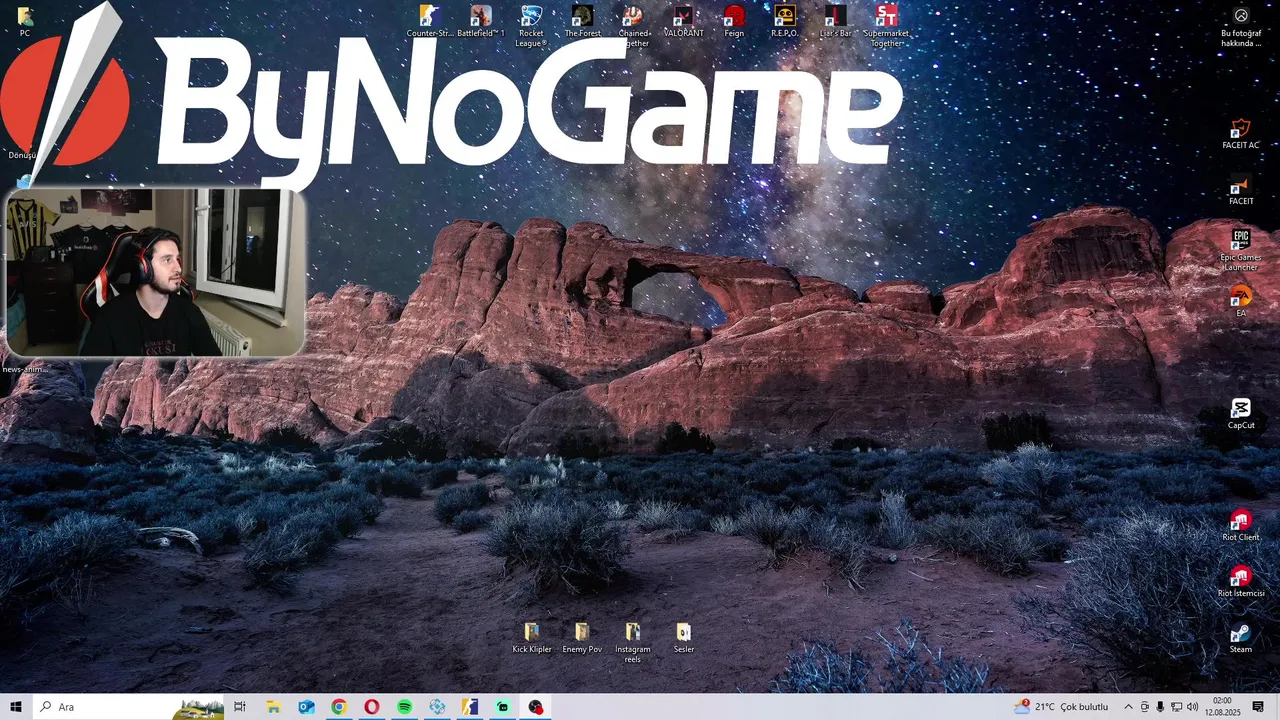Open the Windows Start menu
The height and width of the screenshot is (720, 1280).
point(16,707)
